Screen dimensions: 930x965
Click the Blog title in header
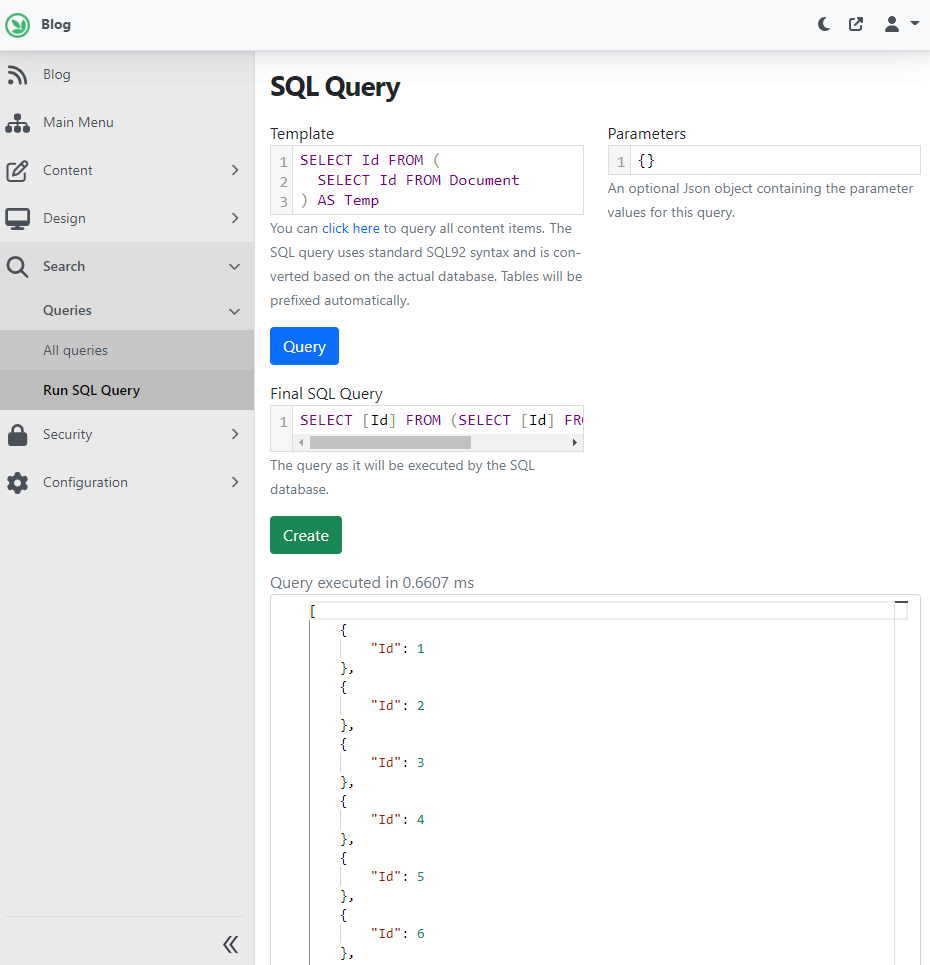[56, 25]
